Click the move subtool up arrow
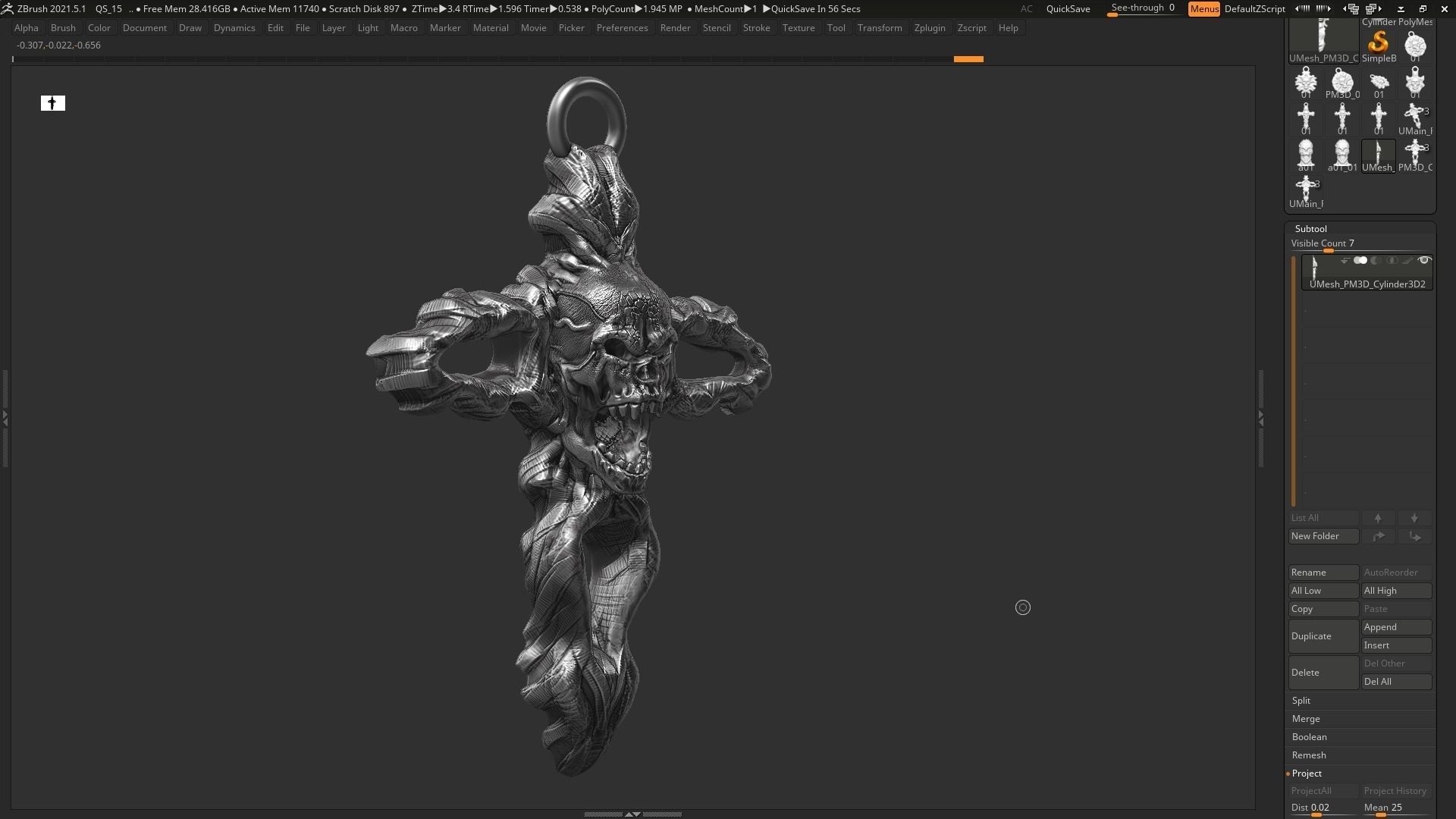The height and width of the screenshot is (819, 1456). (x=1378, y=518)
